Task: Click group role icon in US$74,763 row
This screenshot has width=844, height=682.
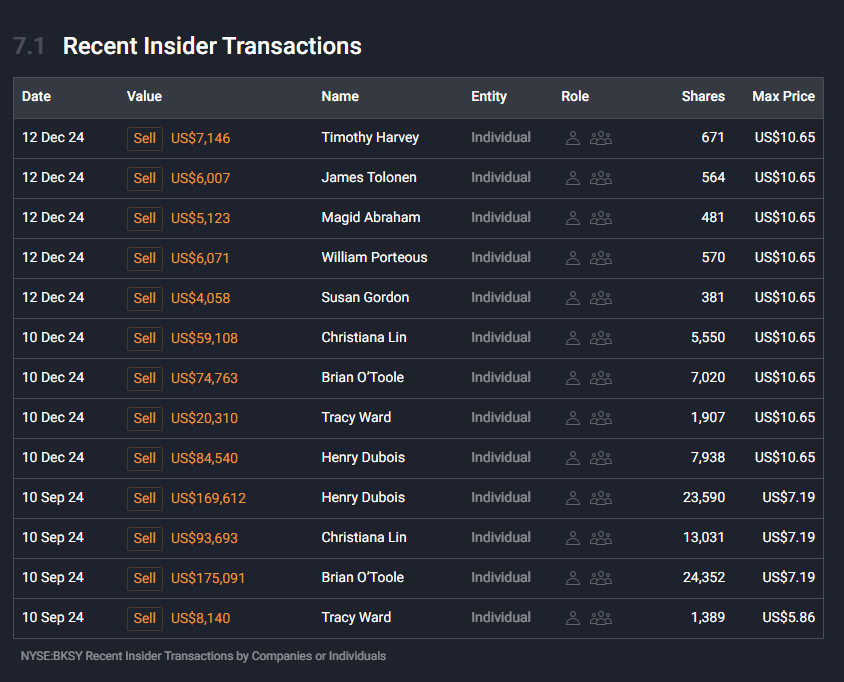Action: (601, 378)
